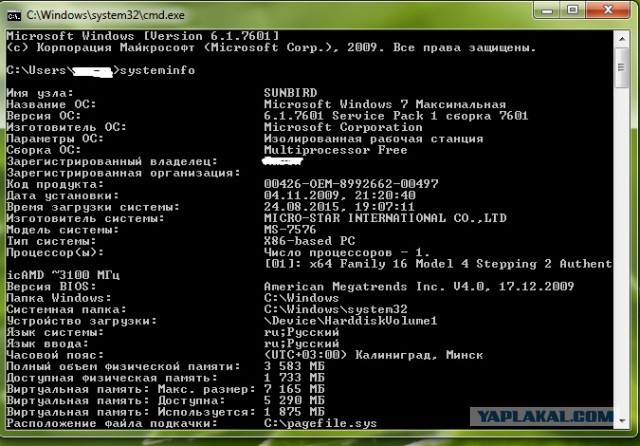Click the x64 Family 16 Model 4 processor line
640x446 pixels.
[x=438, y=264]
